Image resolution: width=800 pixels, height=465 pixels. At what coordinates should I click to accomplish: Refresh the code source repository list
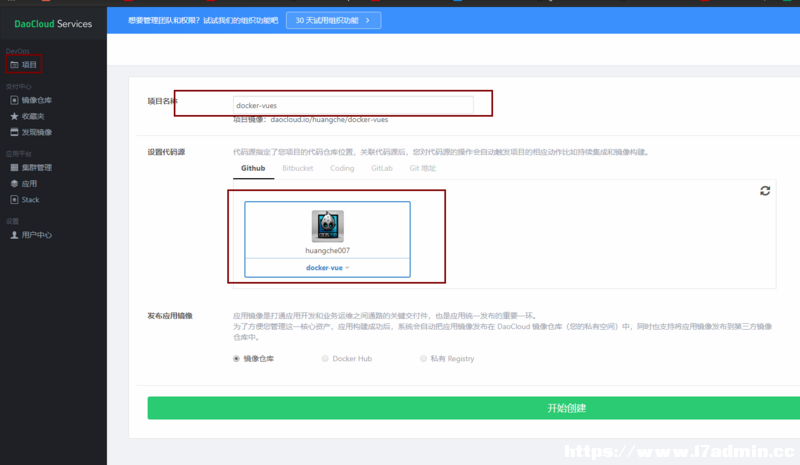tap(765, 191)
